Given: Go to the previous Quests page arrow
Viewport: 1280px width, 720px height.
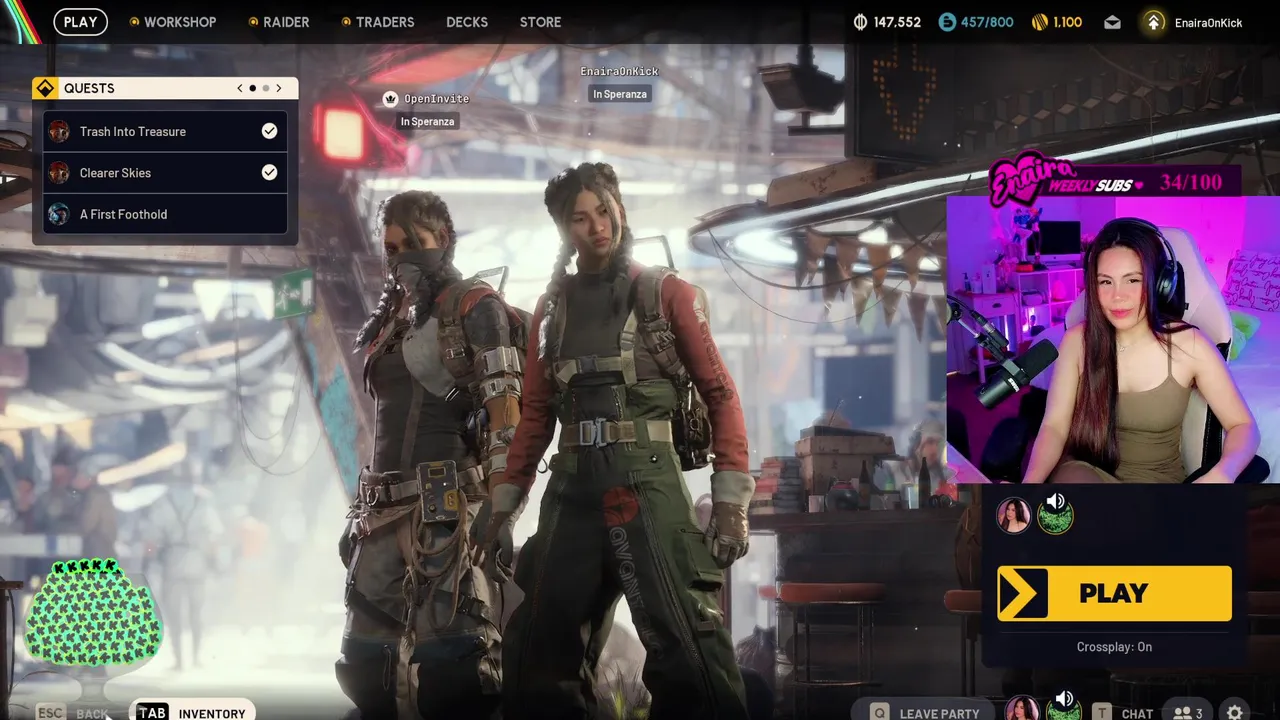Looking at the screenshot, I should point(240,88).
